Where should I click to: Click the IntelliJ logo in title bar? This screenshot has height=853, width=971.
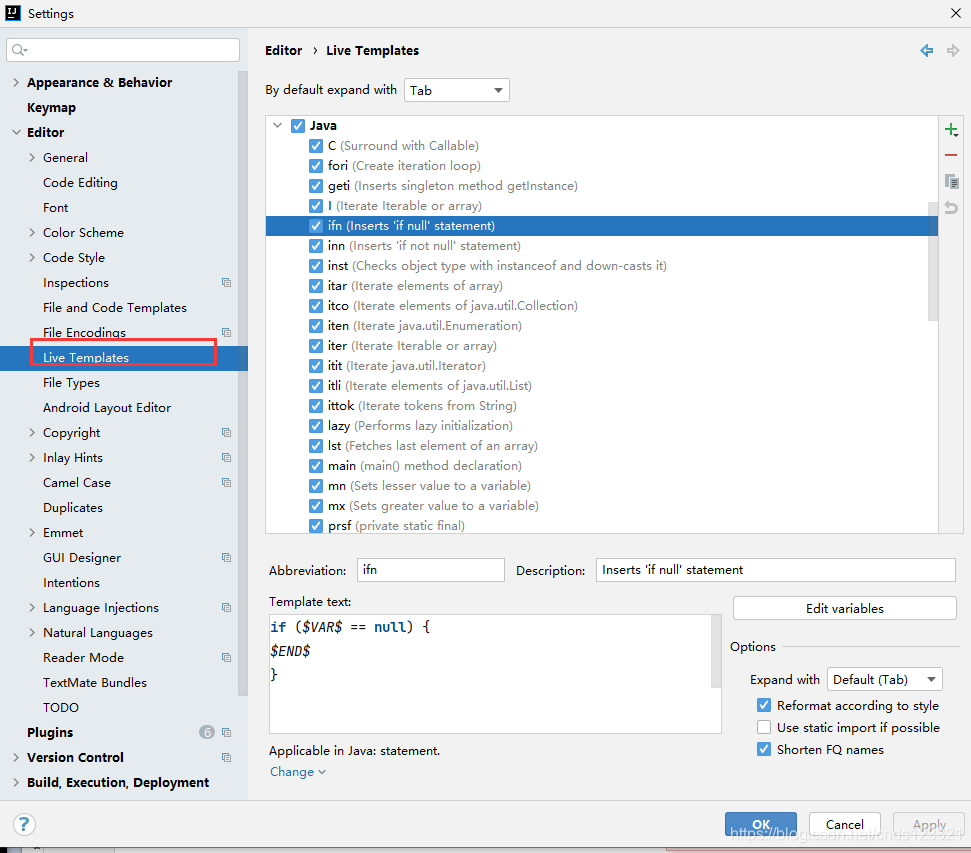tap(12, 13)
